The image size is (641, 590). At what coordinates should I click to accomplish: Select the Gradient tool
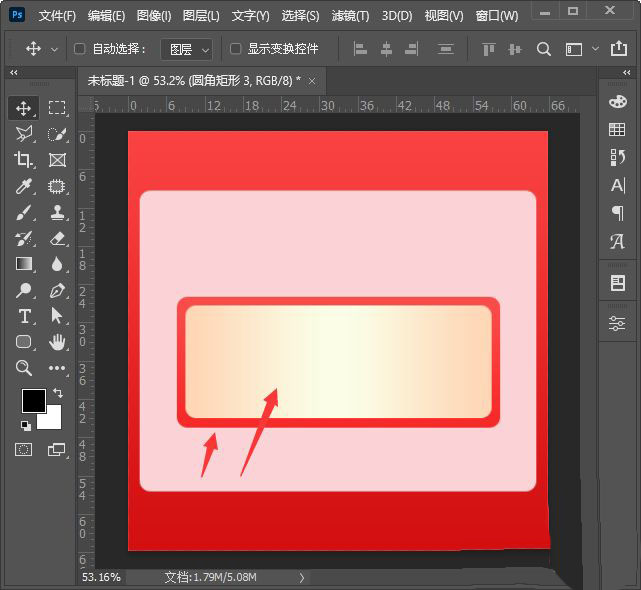pos(24,264)
